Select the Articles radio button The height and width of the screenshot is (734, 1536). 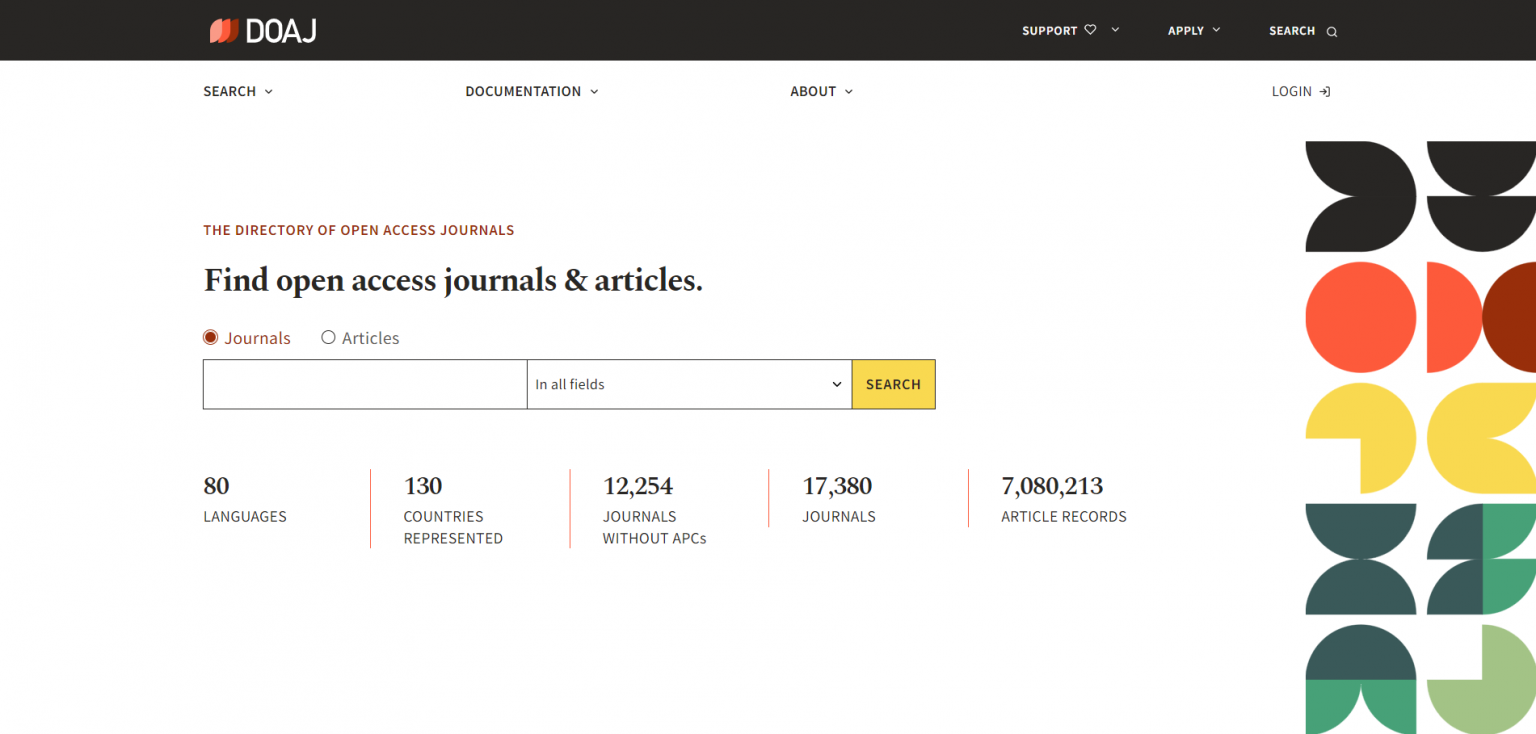329,338
